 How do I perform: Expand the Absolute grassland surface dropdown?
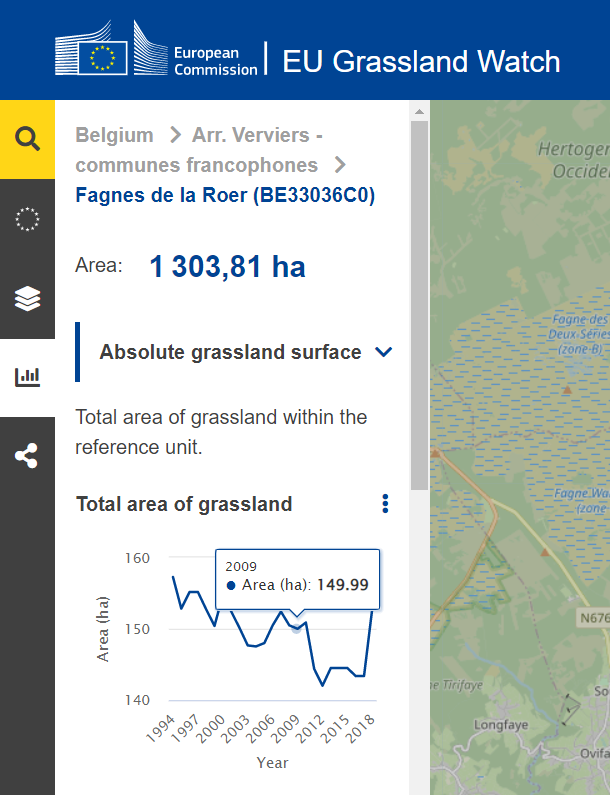pos(383,352)
